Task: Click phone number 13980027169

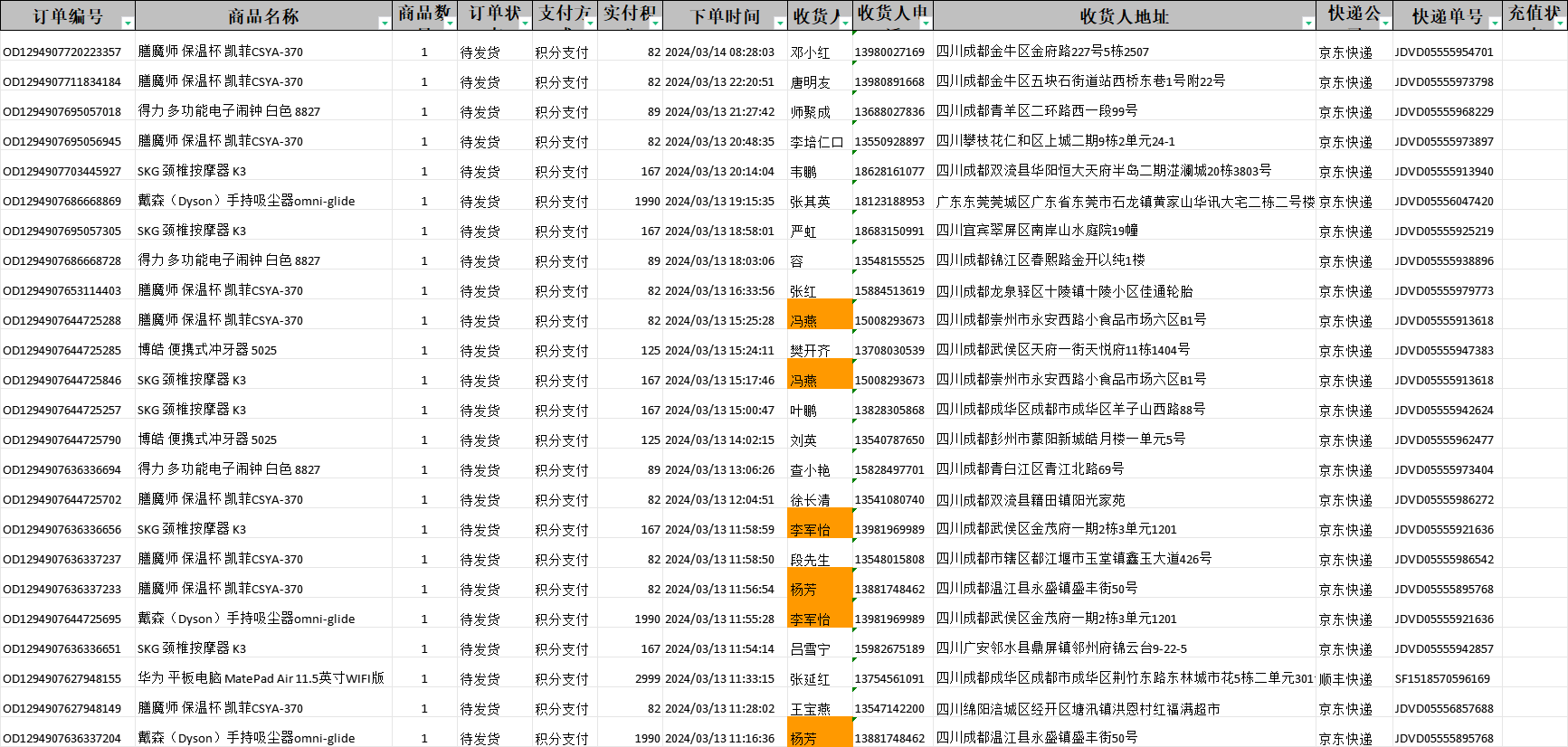Action: (x=889, y=52)
